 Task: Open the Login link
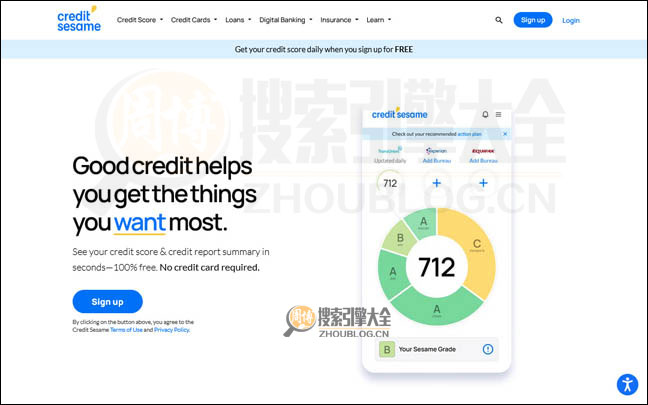coord(571,20)
